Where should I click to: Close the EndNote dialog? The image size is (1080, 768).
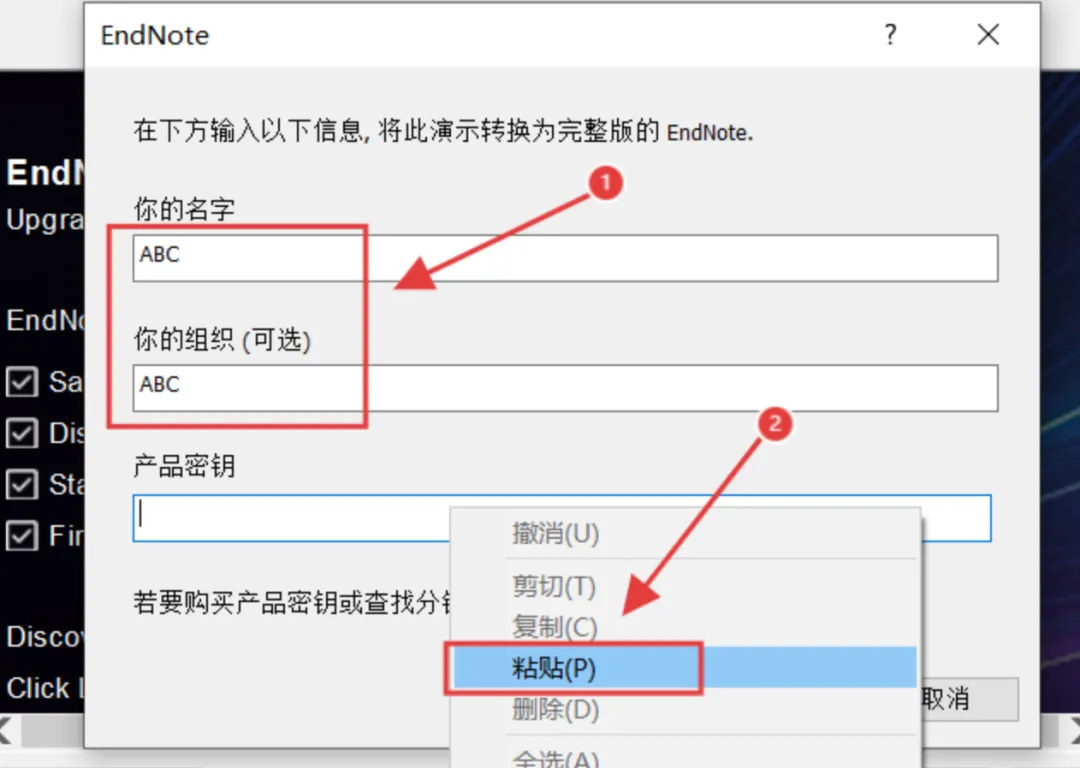pos(988,34)
